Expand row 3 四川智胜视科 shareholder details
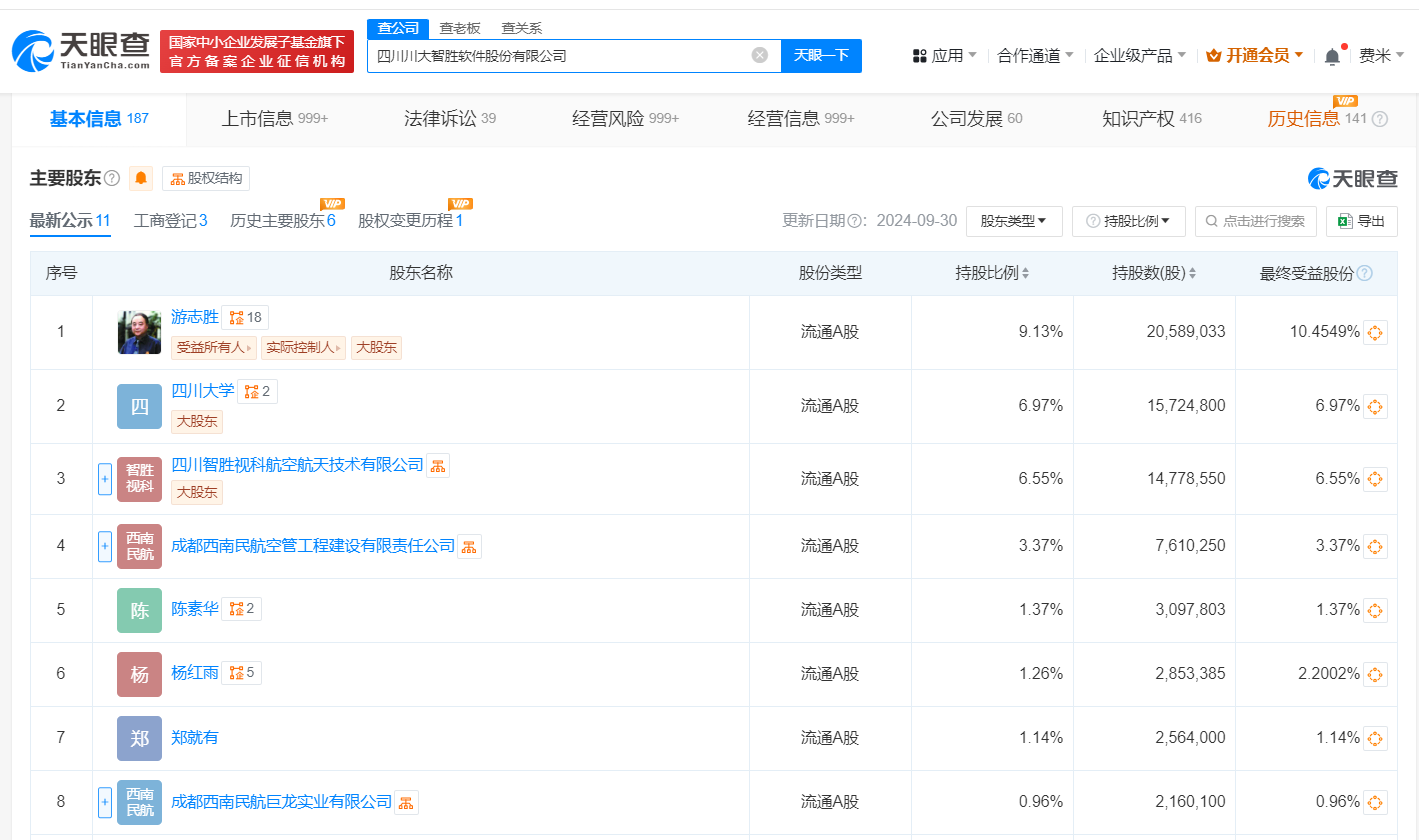Image resolution: width=1419 pixels, height=840 pixels. click(104, 479)
